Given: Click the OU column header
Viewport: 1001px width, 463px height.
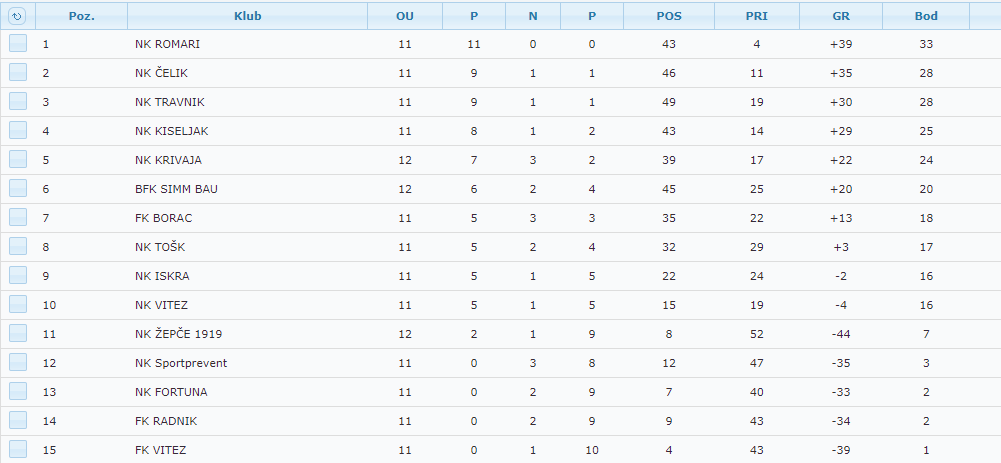Looking at the screenshot, I should pos(404,16).
